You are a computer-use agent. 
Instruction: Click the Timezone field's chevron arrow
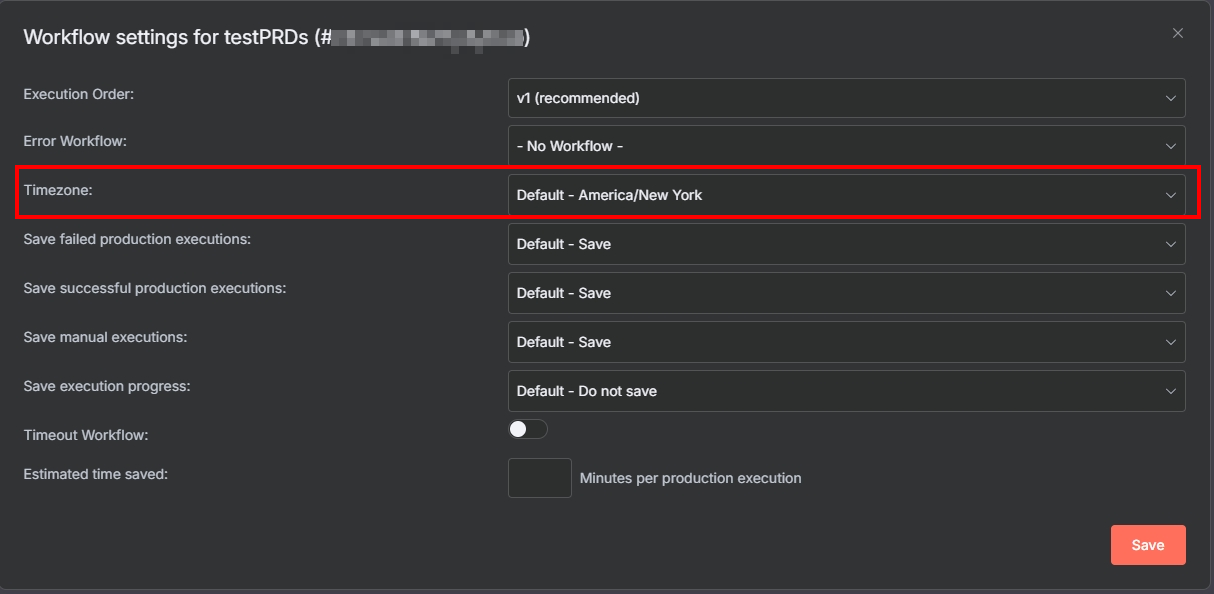click(x=1170, y=195)
